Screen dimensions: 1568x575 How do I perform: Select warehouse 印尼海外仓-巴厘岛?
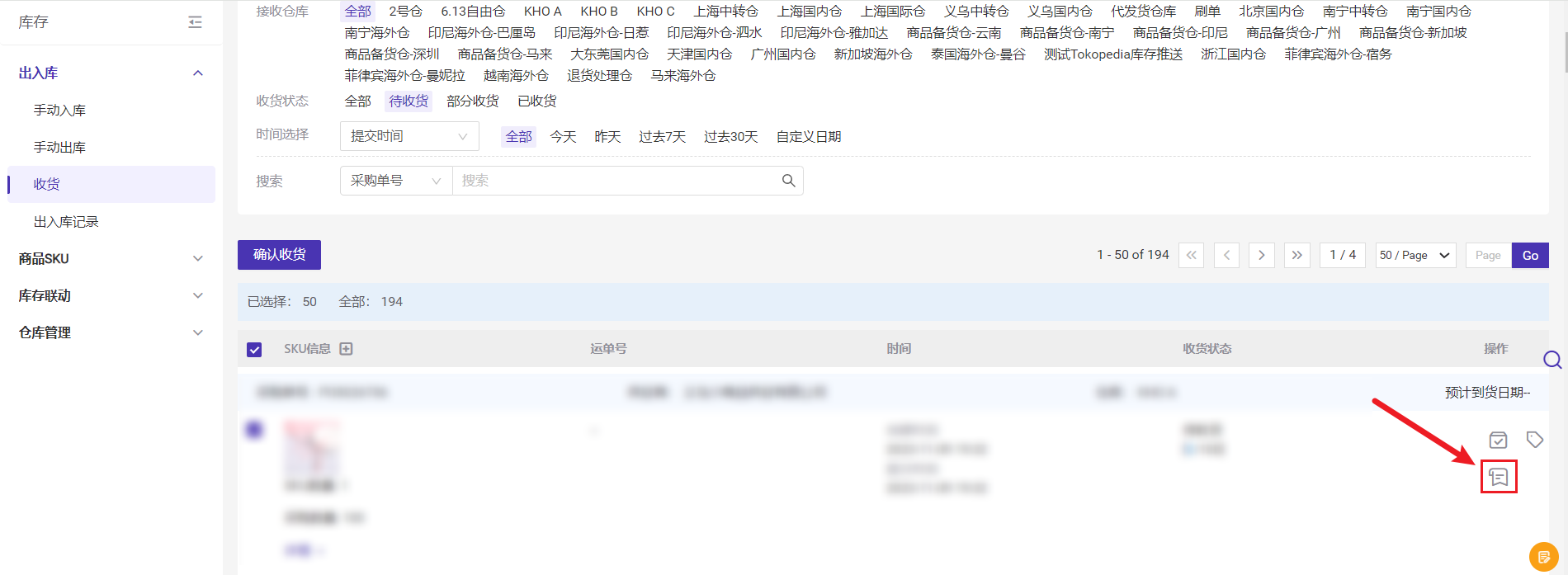coord(481,32)
